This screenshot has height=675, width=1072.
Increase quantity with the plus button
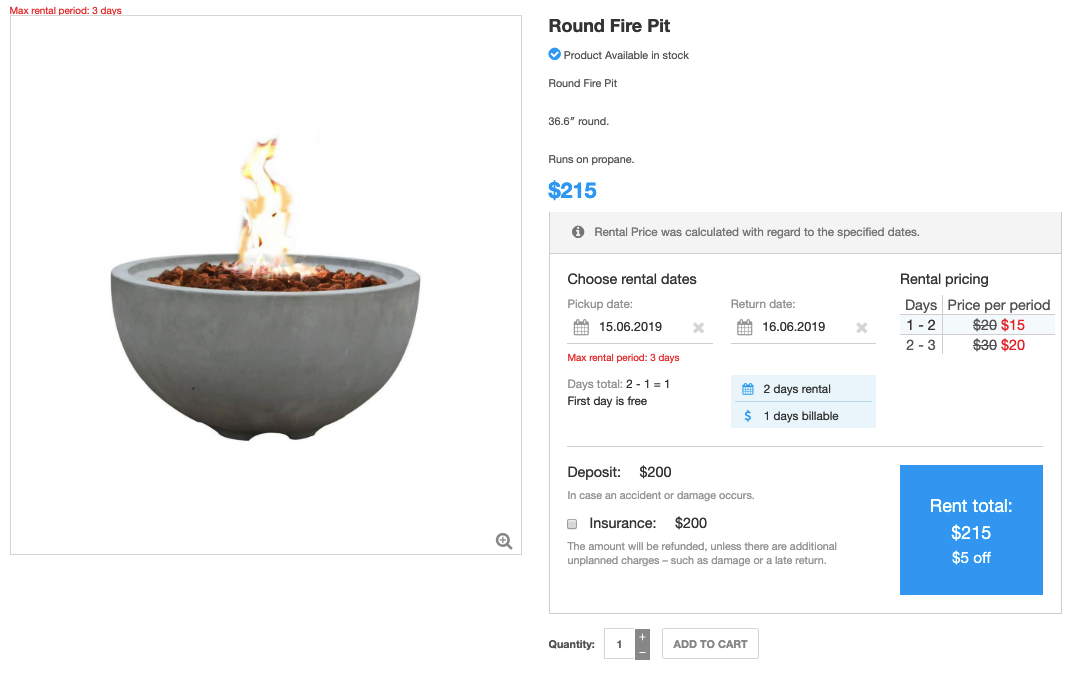(642, 636)
